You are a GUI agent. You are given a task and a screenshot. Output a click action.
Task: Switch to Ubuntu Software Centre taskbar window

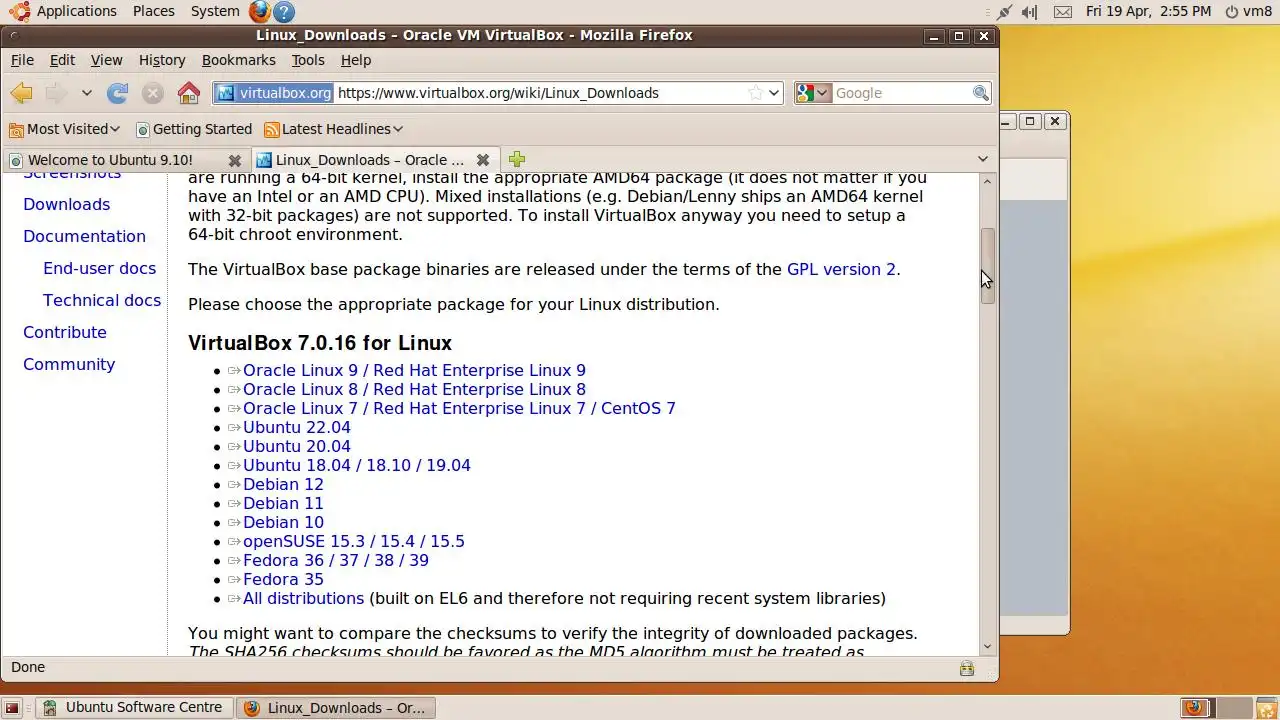click(x=135, y=708)
